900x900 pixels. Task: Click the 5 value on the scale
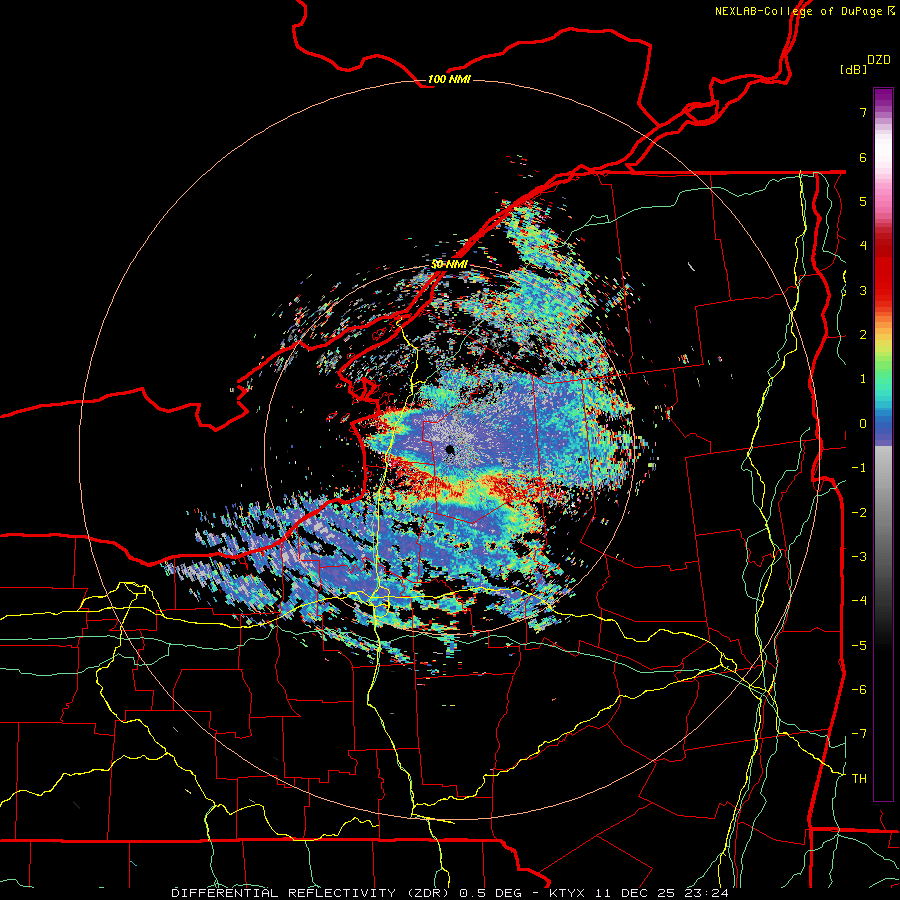click(x=863, y=201)
